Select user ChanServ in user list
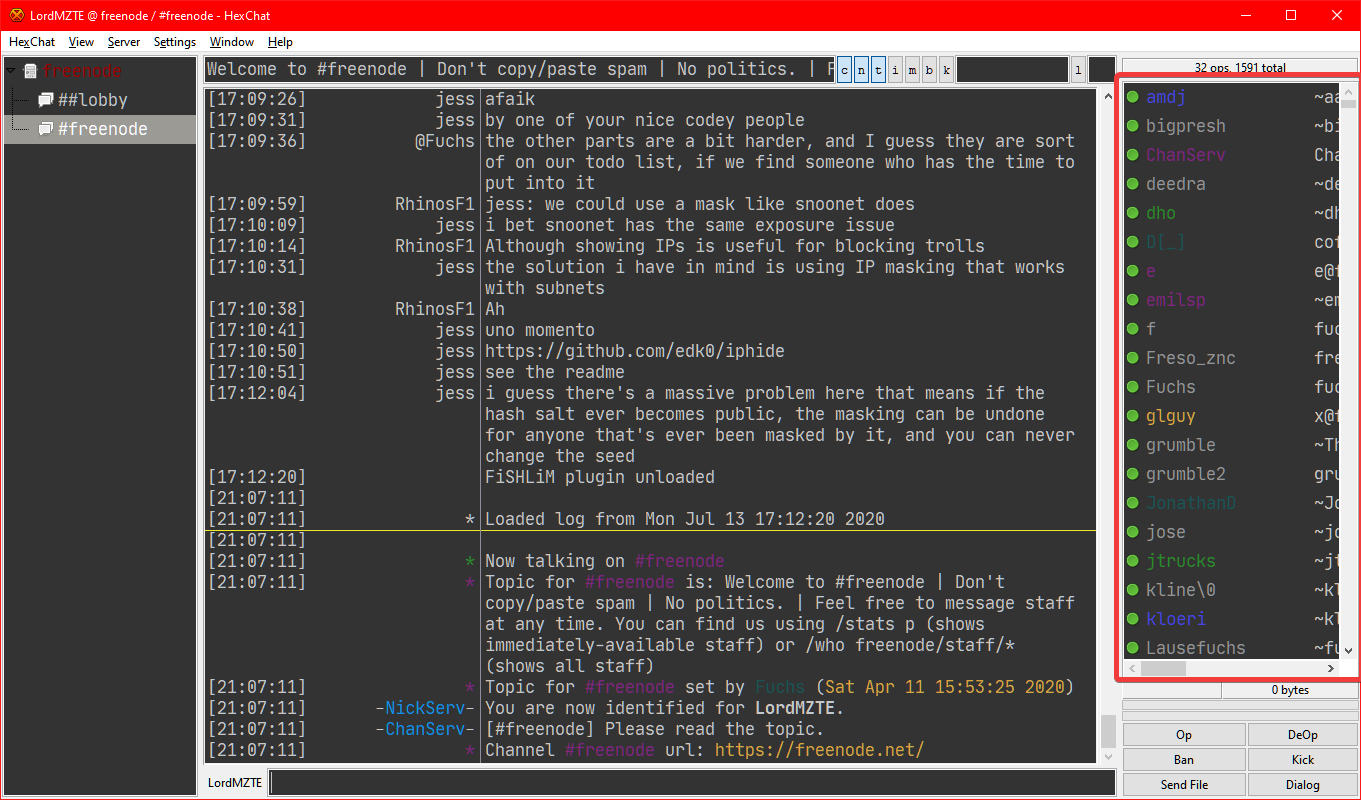The width and height of the screenshot is (1361, 800). click(1186, 155)
